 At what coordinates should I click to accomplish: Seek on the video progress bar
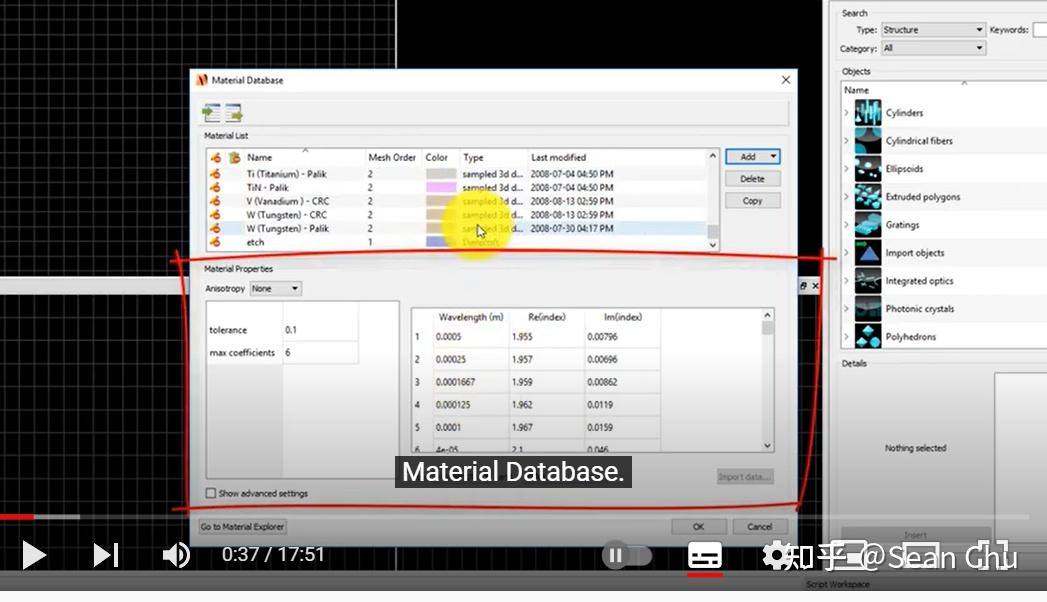514,517
